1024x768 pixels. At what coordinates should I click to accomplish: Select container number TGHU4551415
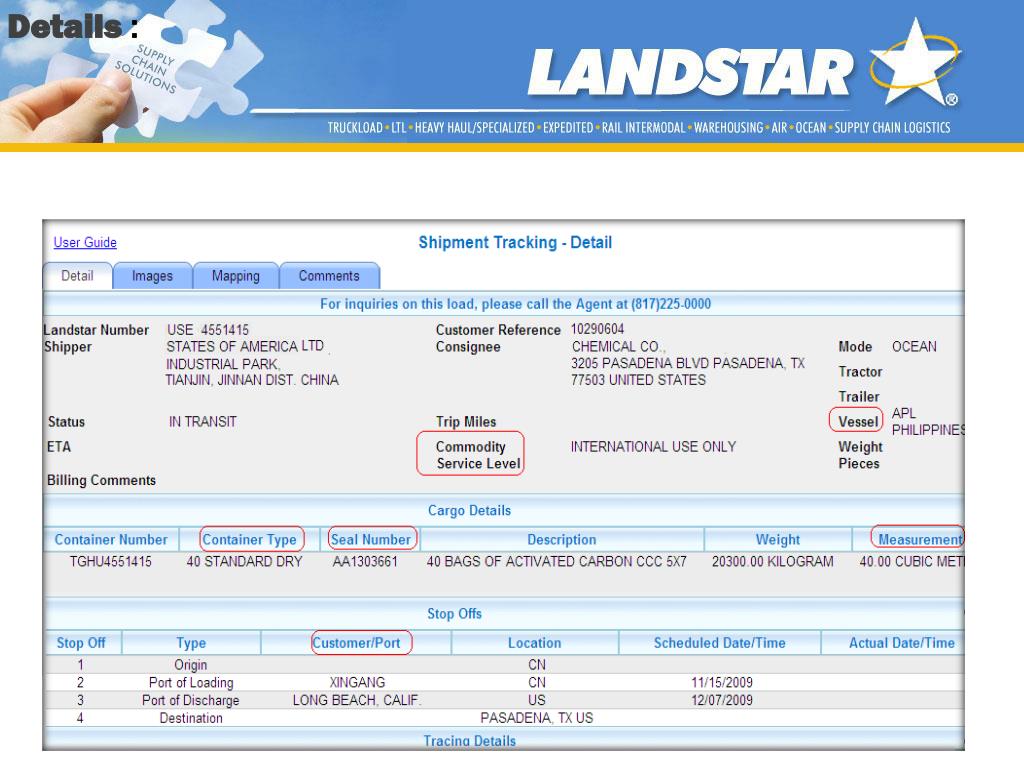pos(111,562)
